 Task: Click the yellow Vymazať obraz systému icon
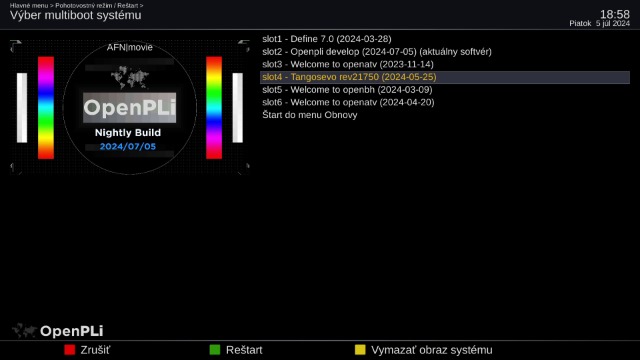tap(360, 350)
